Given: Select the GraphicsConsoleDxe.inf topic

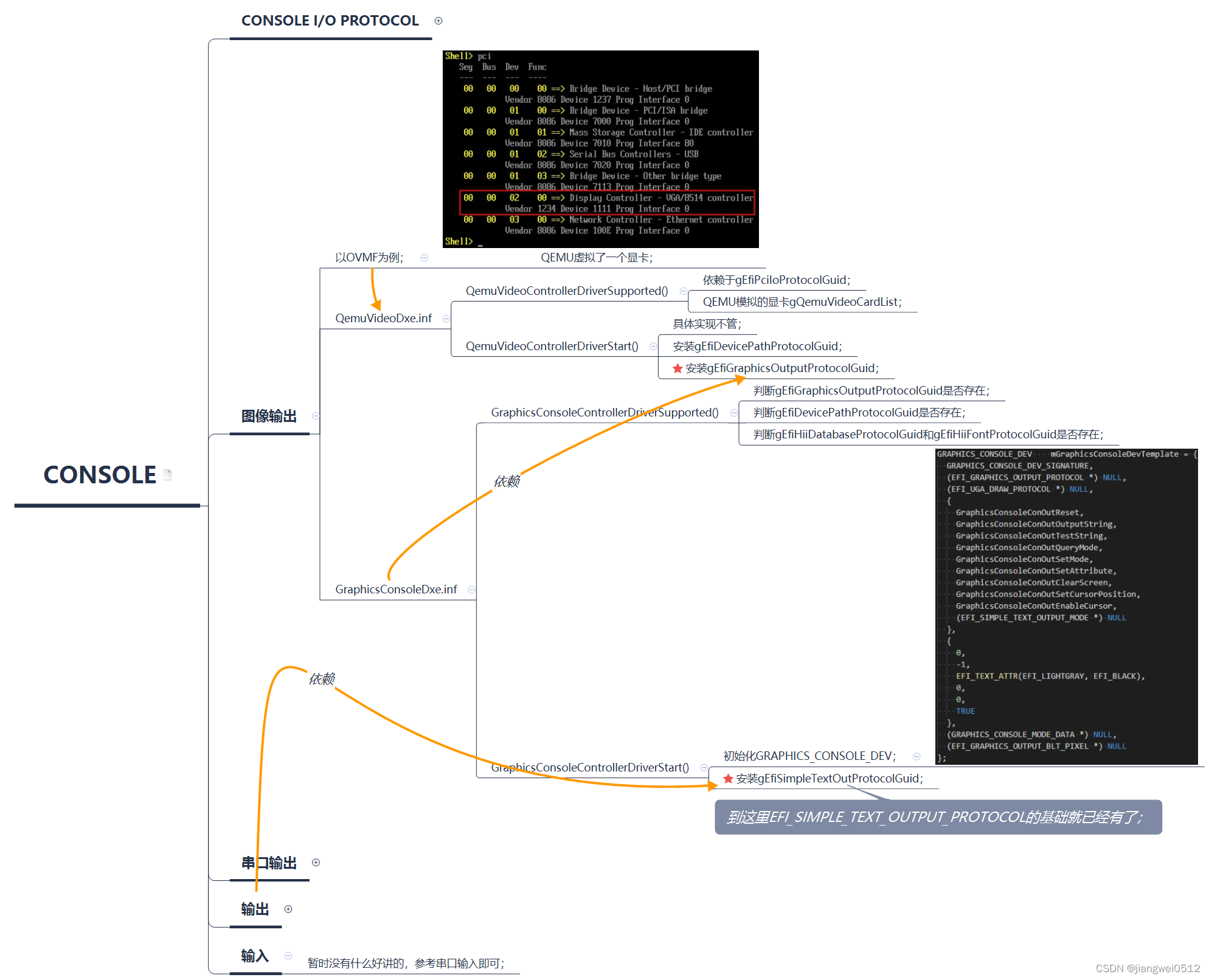Looking at the screenshot, I should pos(396,590).
